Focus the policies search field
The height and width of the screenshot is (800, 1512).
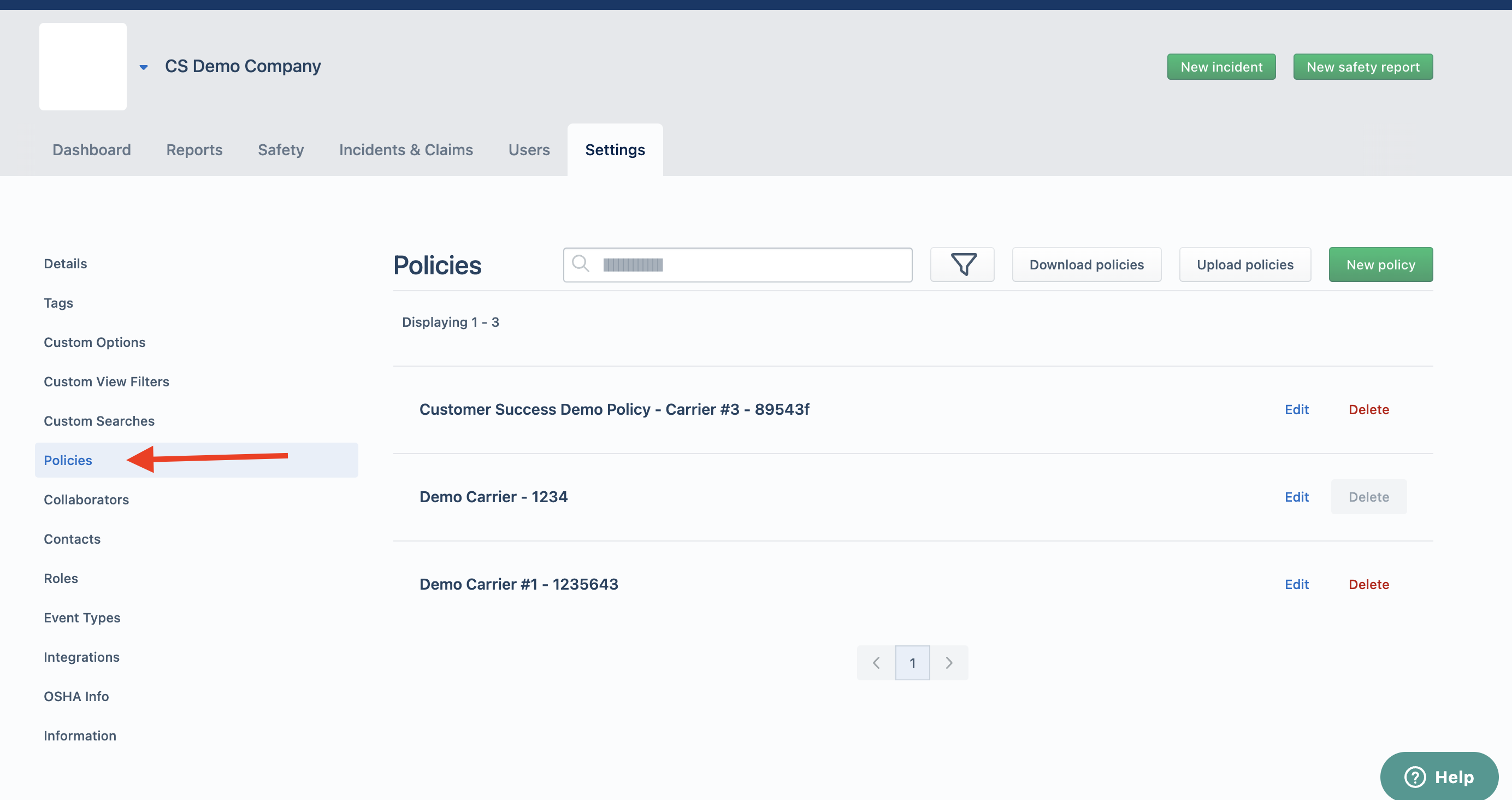[738, 265]
